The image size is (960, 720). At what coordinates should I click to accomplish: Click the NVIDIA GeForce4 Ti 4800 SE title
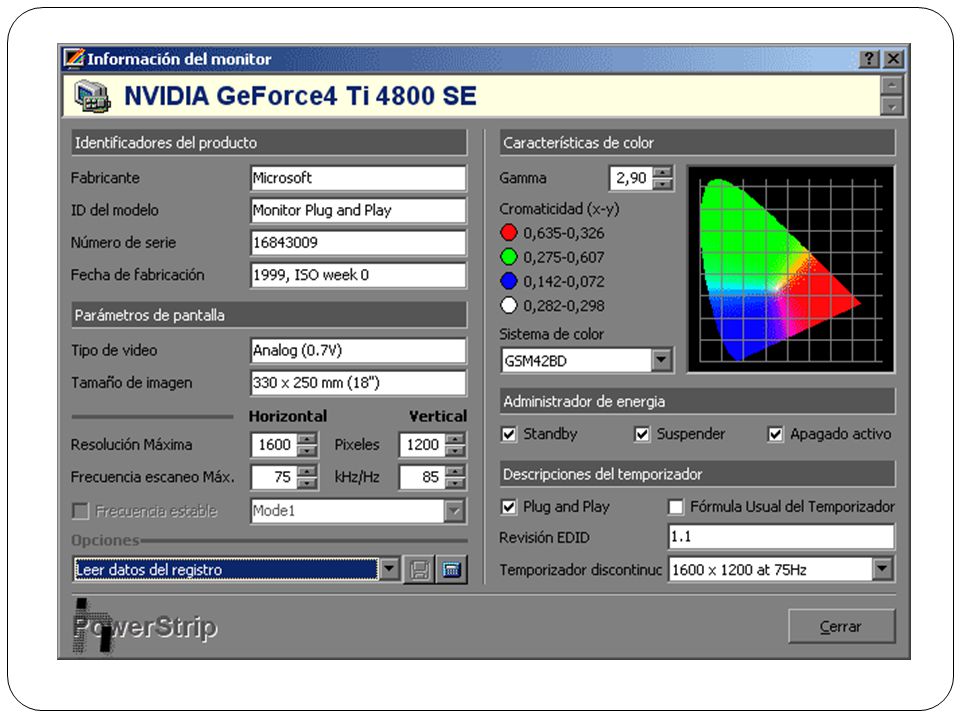click(300, 96)
